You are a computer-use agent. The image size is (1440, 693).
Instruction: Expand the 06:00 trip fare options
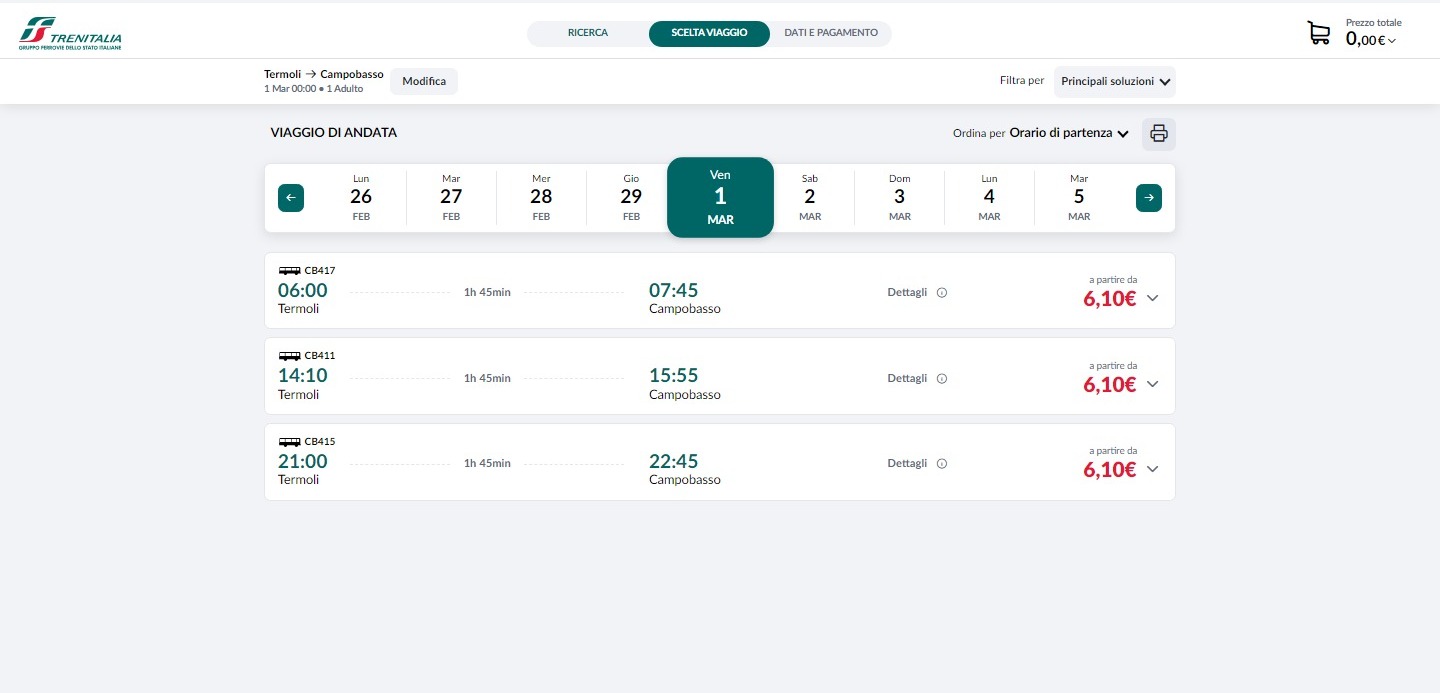coord(1152,298)
